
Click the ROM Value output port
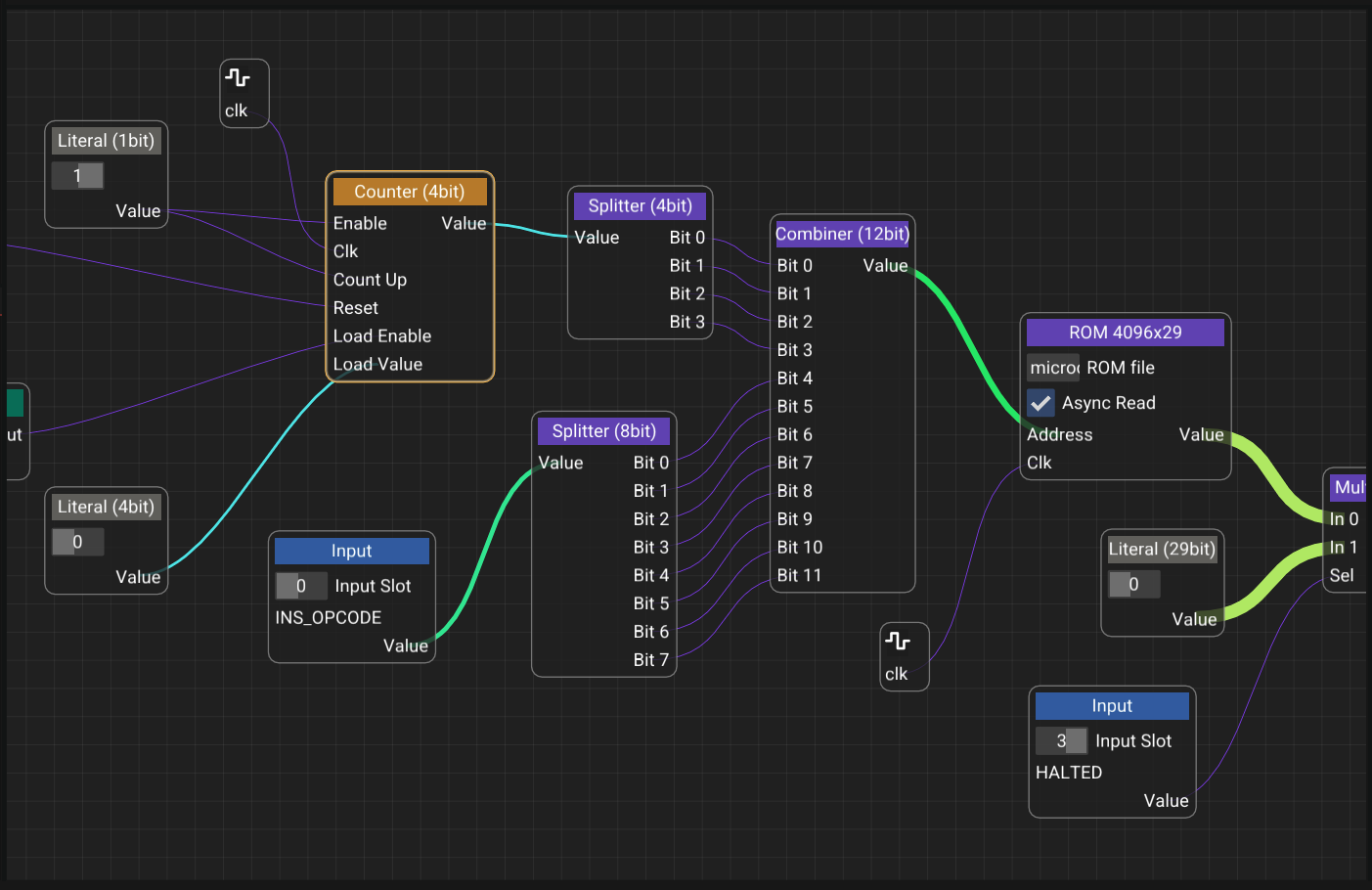[x=1201, y=435]
